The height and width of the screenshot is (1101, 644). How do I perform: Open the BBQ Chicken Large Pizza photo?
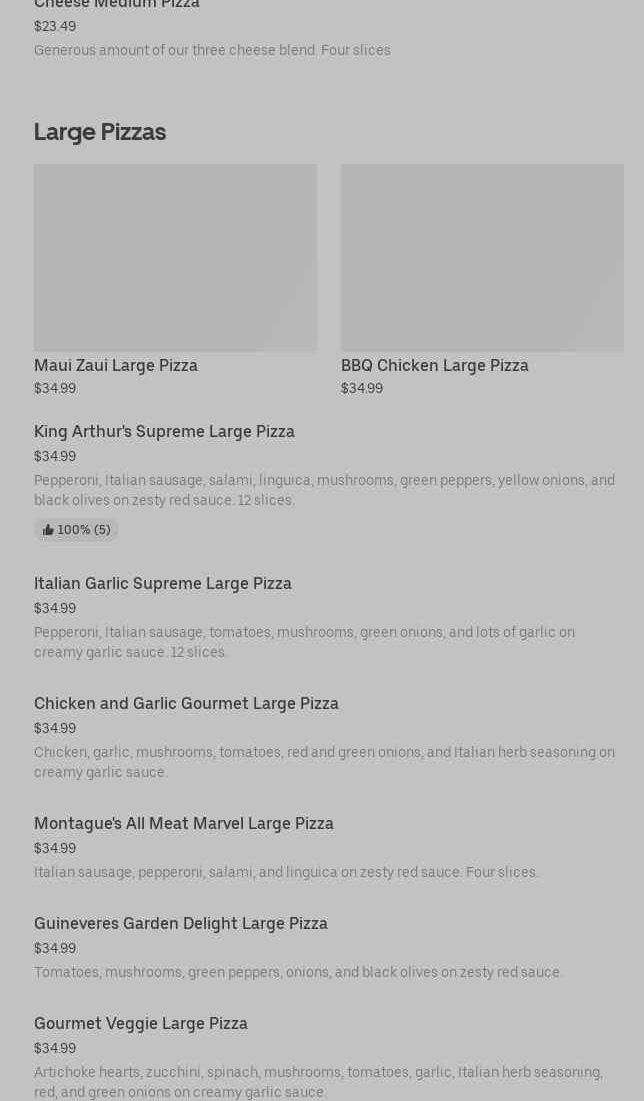[x=482, y=257]
